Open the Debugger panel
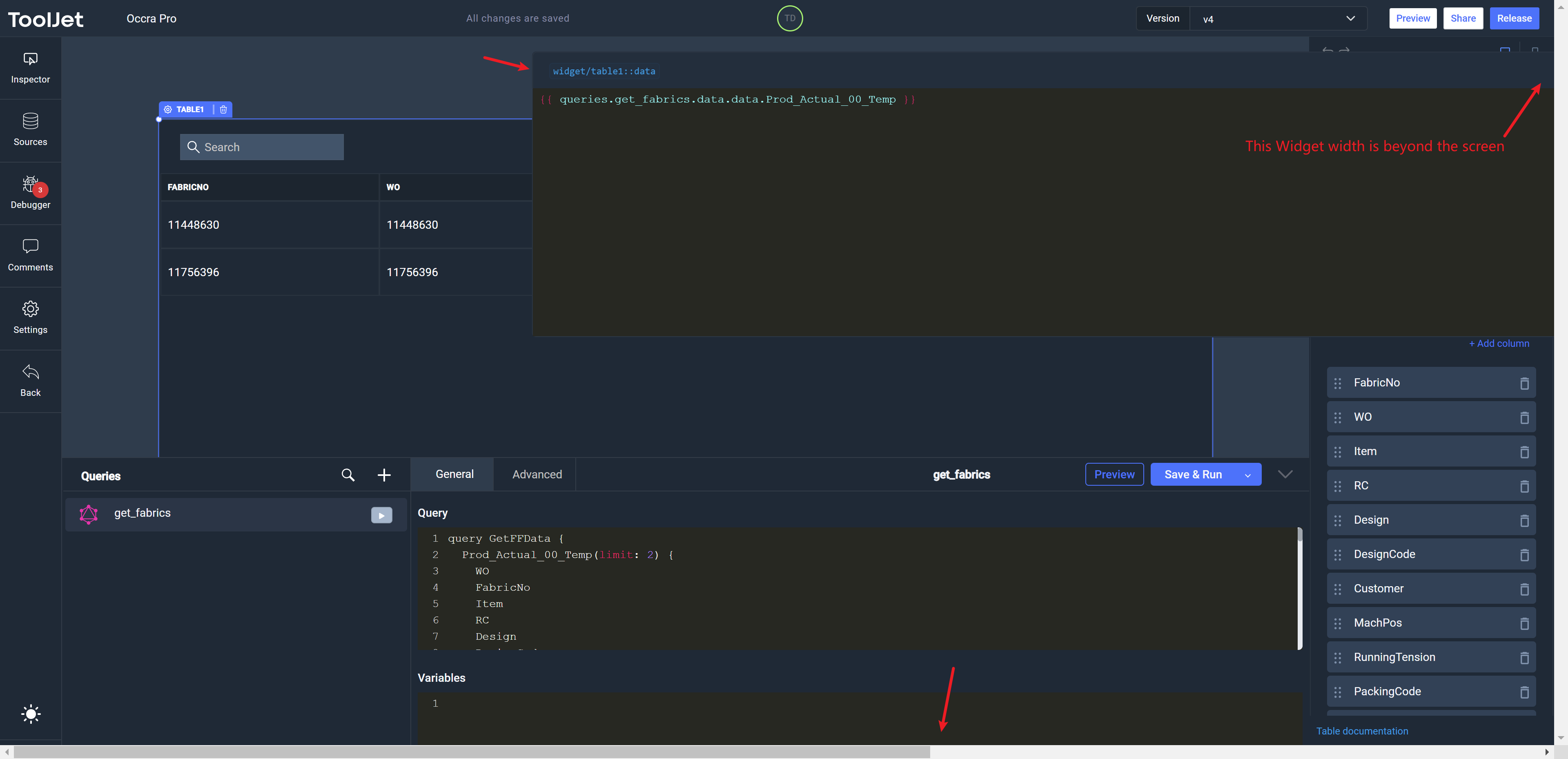The image size is (1568, 759). [31, 192]
